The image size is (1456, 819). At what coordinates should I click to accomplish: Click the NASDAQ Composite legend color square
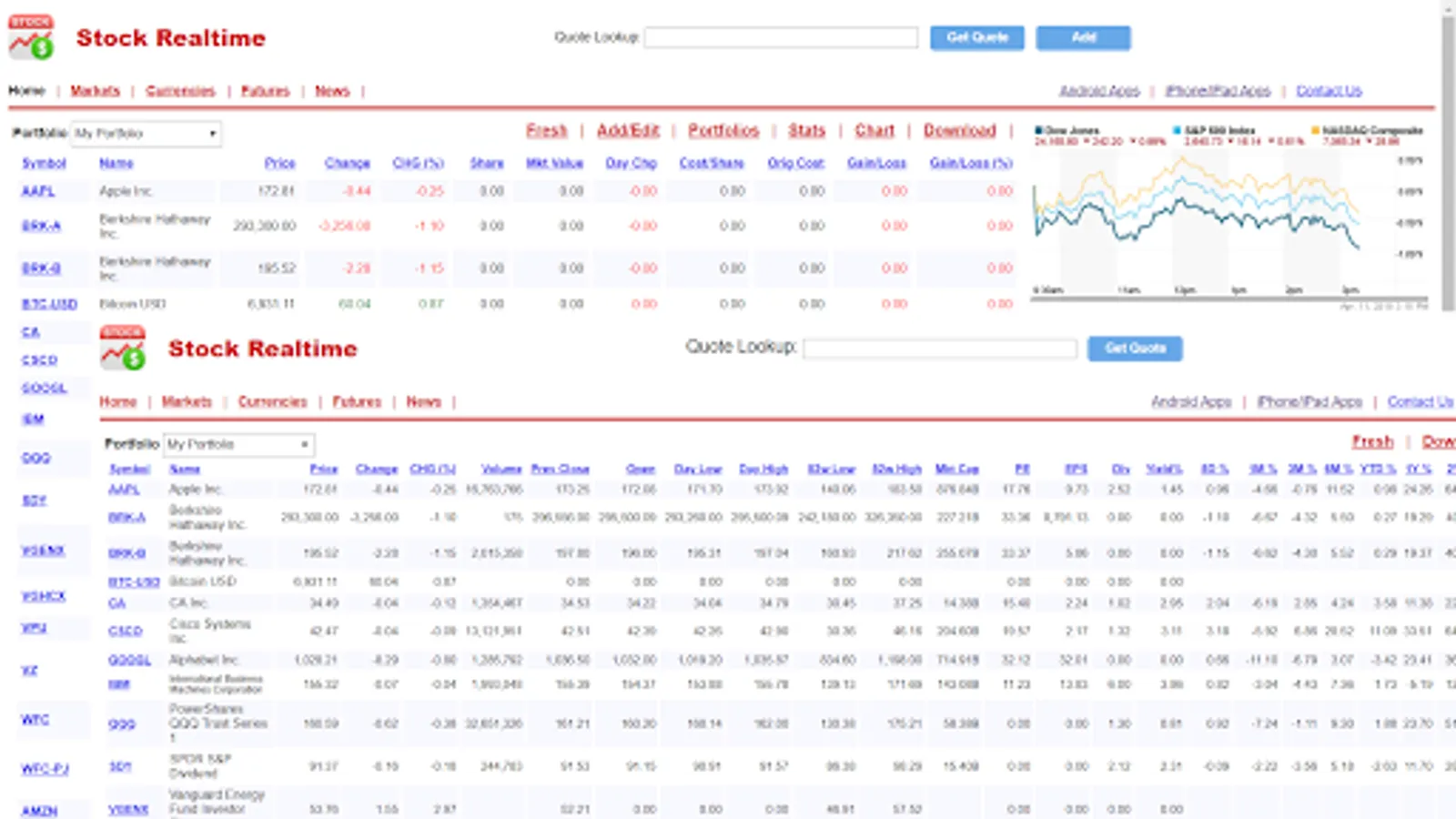[x=1315, y=130]
